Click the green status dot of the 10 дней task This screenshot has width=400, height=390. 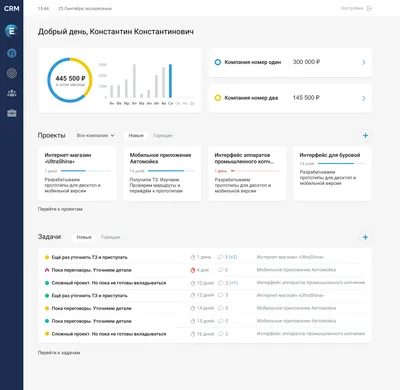[x=47, y=283]
